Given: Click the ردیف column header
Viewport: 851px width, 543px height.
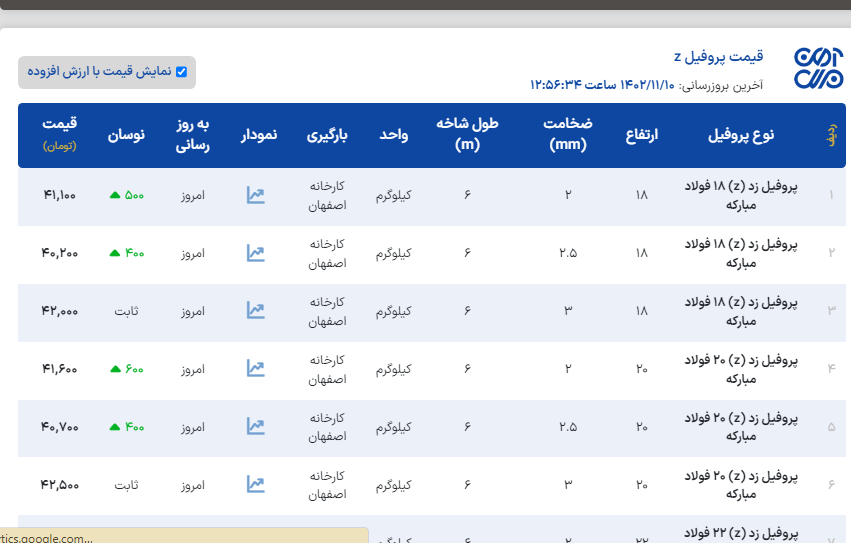Looking at the screenshot, I should tap(830, 135).
